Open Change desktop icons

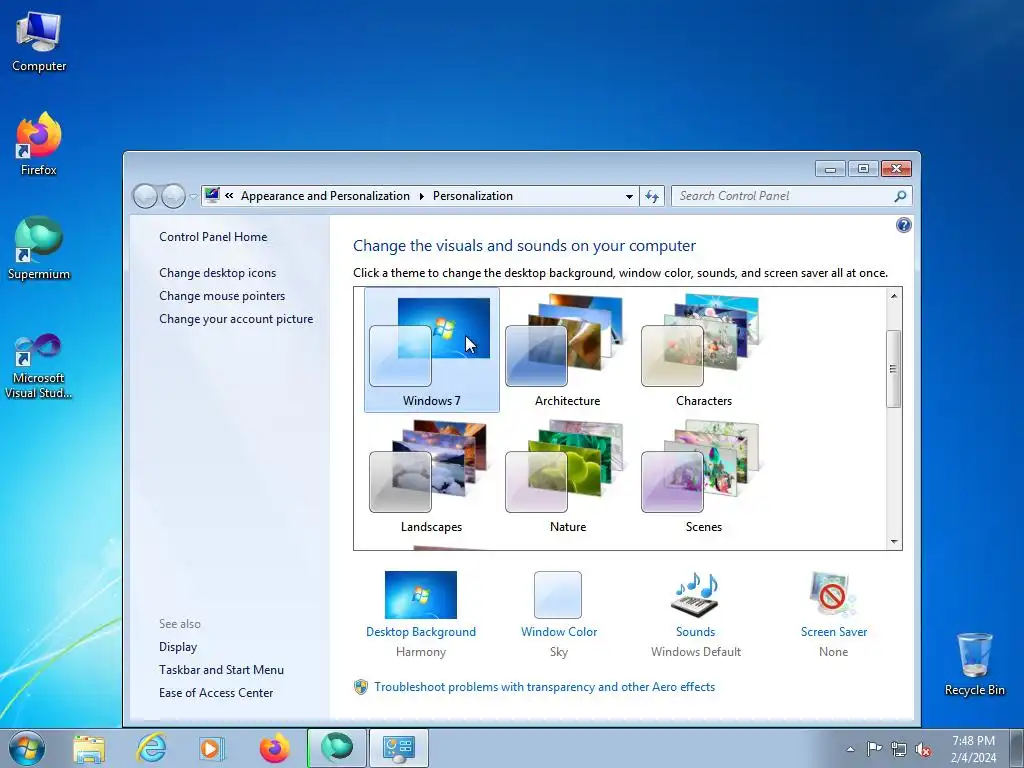tap(217, 273)
